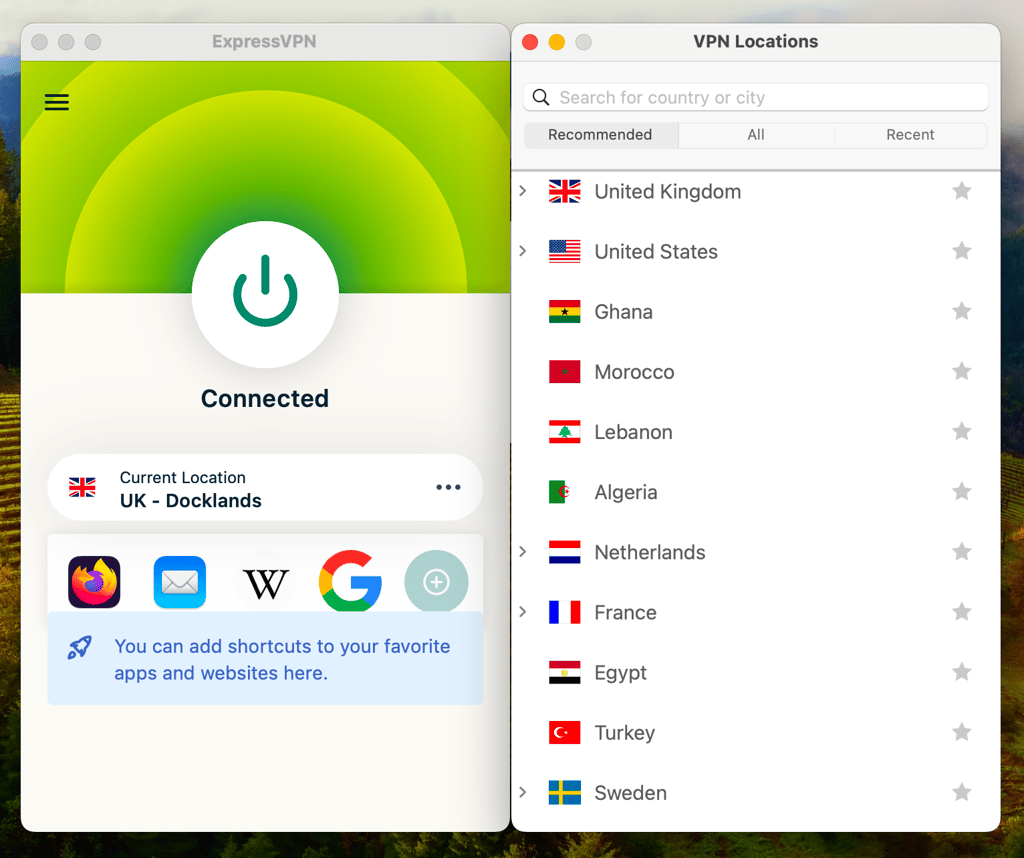Click the Netherlands flag icon
1024x858 pixels.
565,552
